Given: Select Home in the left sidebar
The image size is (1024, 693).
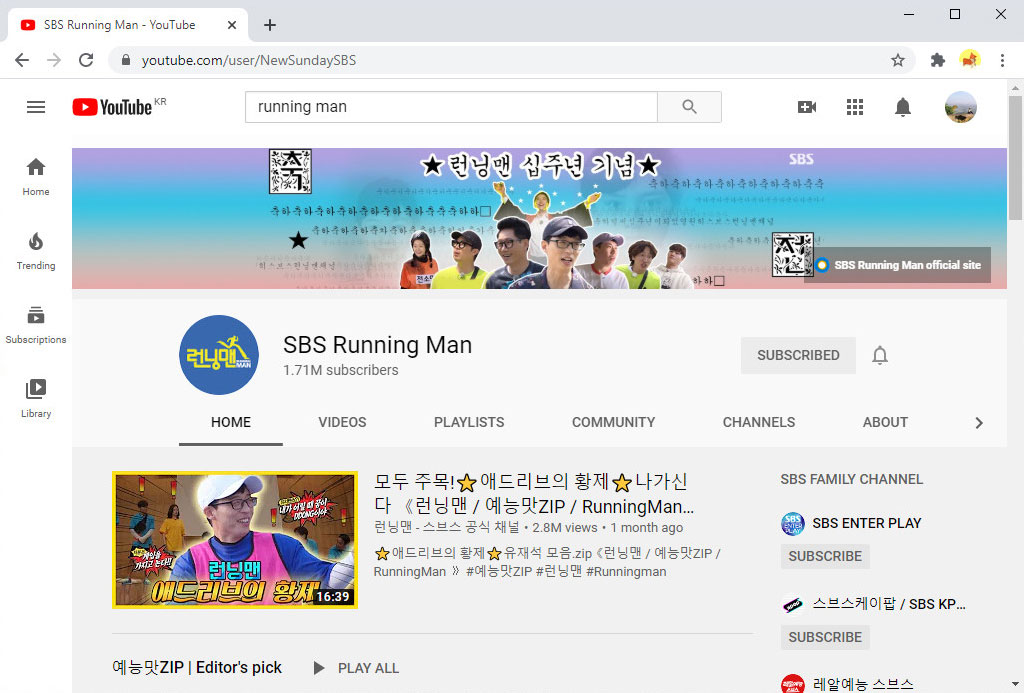Looking at the screenshot, I should click(36, 177).
